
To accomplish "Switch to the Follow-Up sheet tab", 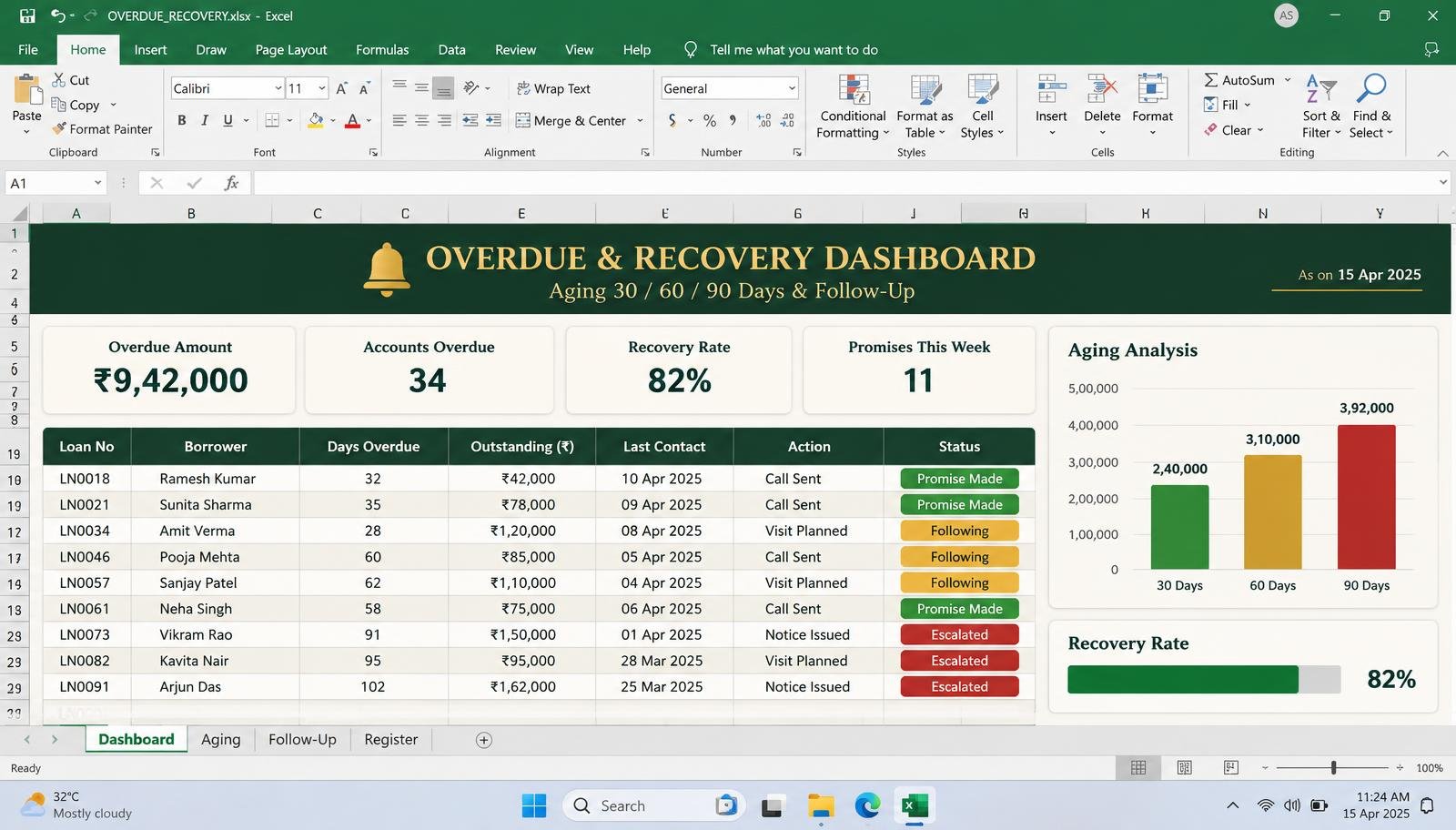I will coord(302,740).
